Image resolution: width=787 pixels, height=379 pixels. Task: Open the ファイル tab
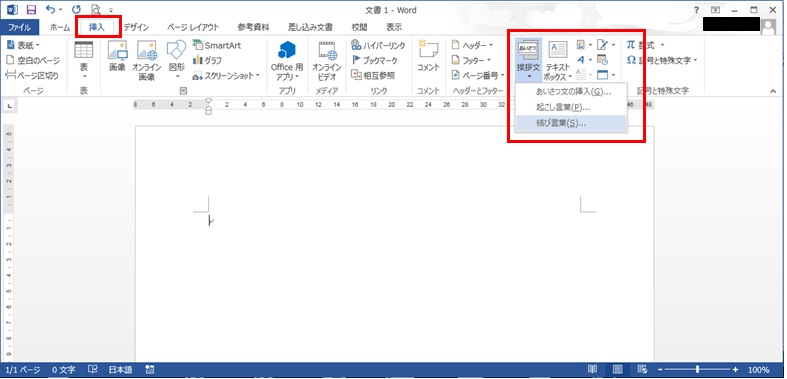[19, 27]
